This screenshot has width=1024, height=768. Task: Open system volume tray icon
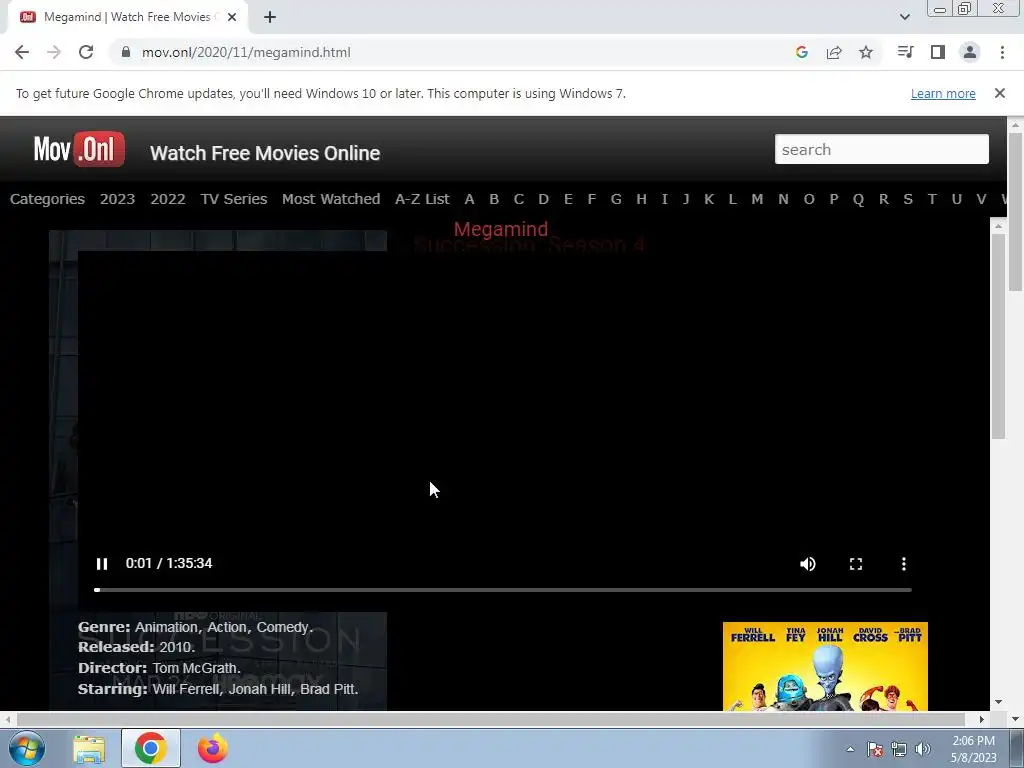tap(923, 749)
